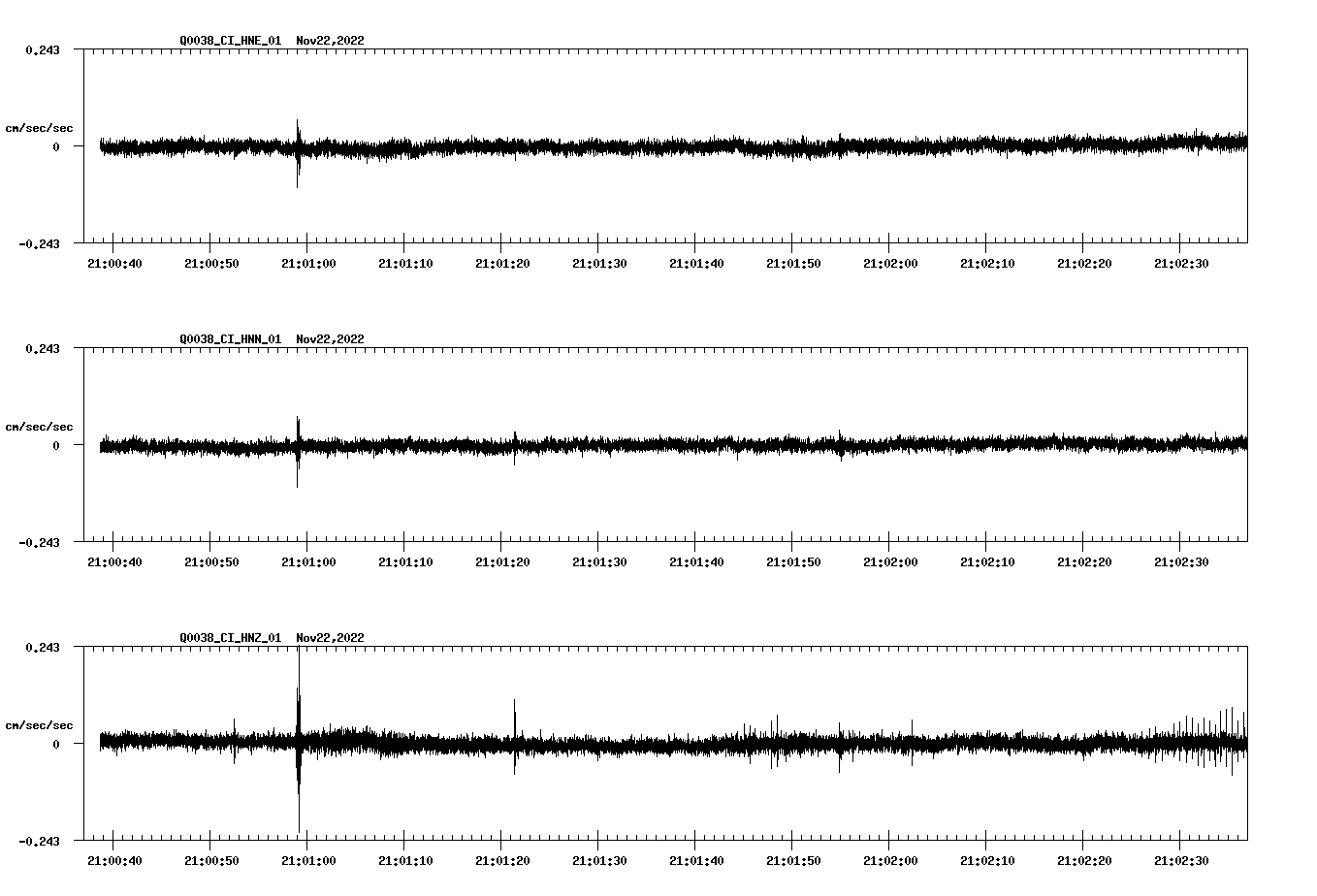
Task: Click 21:02:30 time label under HNZ plot
Action: (x=1181, y=861)
